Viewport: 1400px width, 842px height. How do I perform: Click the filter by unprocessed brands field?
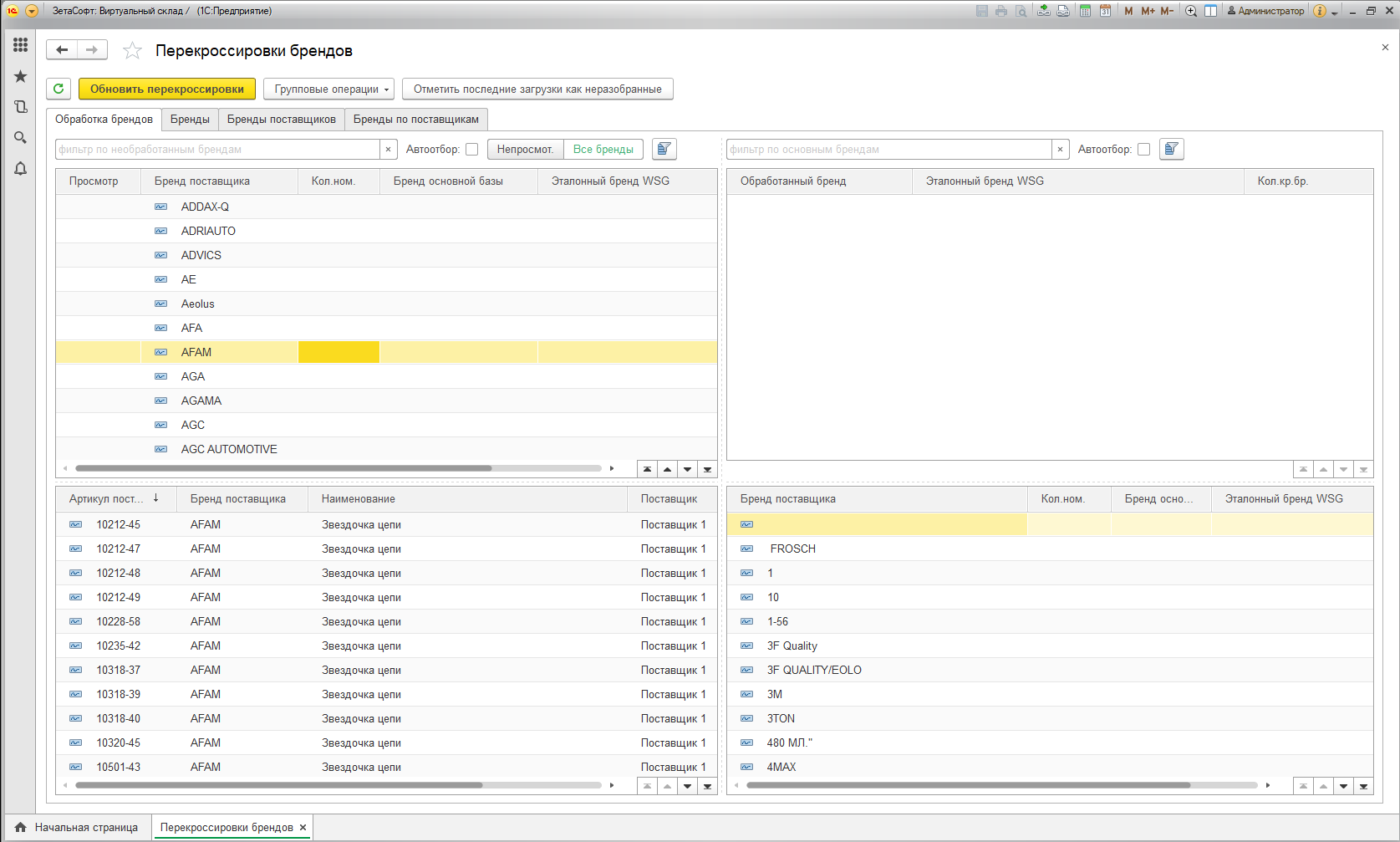[x=218, y=150]
